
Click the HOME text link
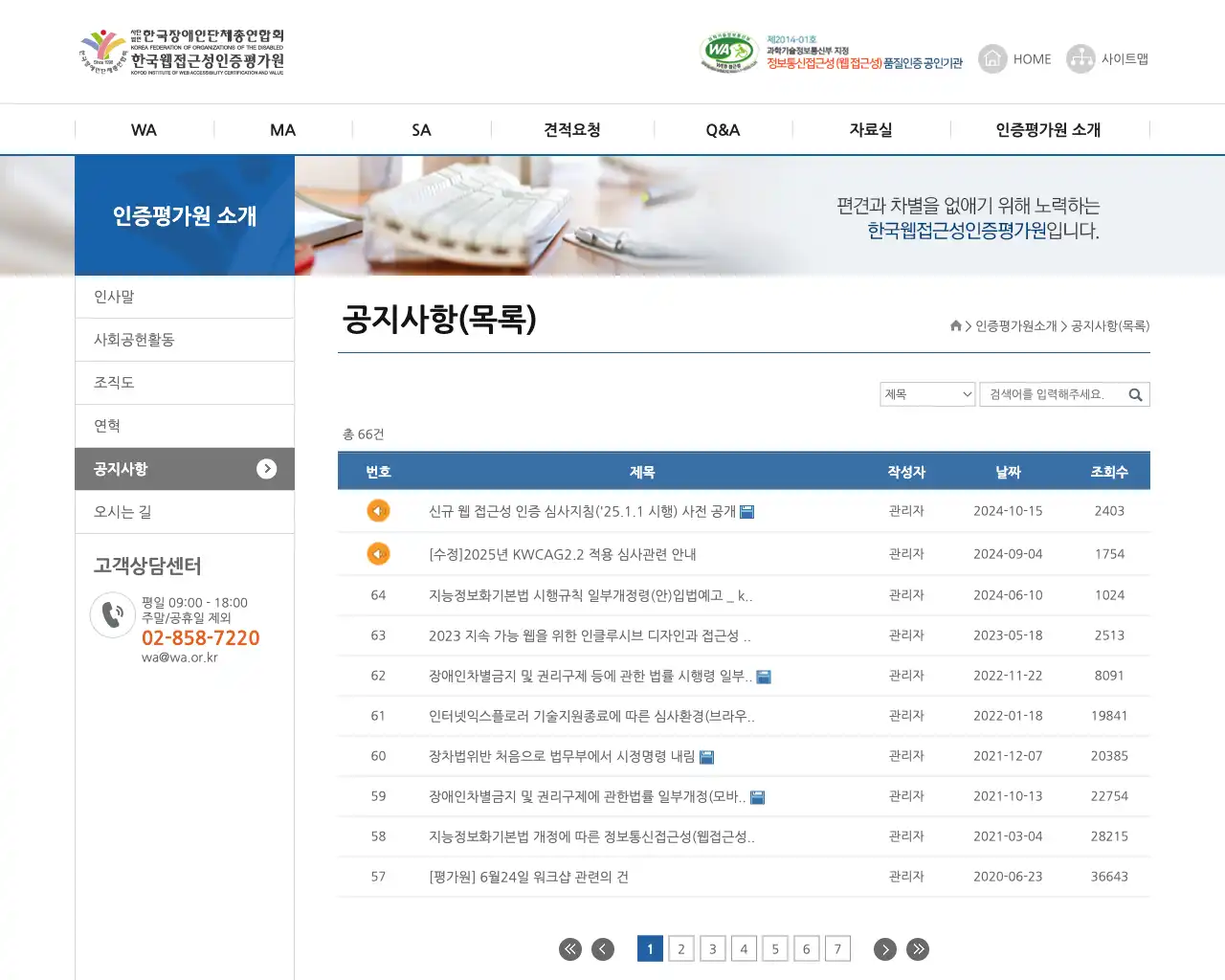pos(1032,59)
